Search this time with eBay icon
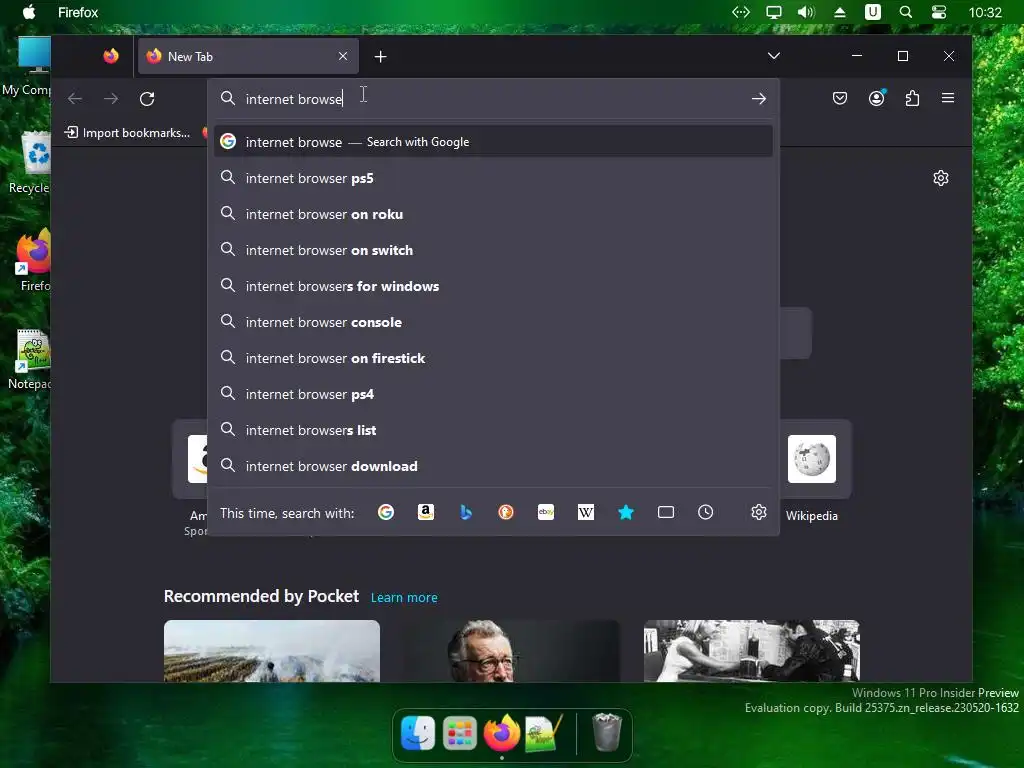 [546, 512]
